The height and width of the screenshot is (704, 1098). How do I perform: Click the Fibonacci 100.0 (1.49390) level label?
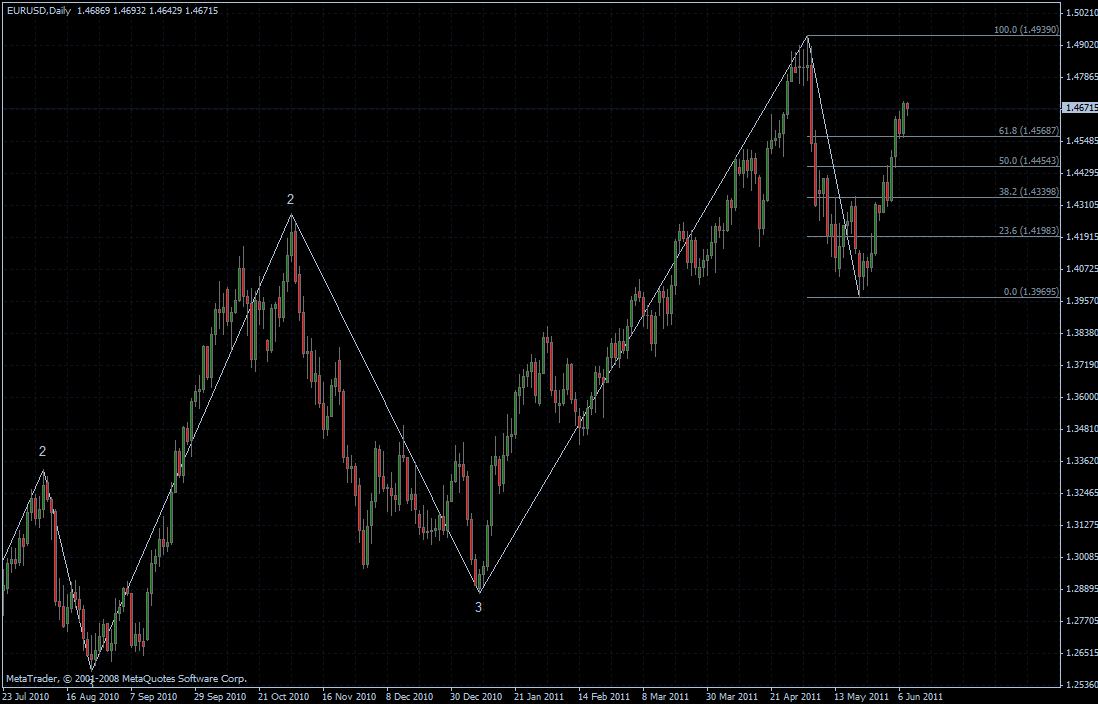[1027, 30]
